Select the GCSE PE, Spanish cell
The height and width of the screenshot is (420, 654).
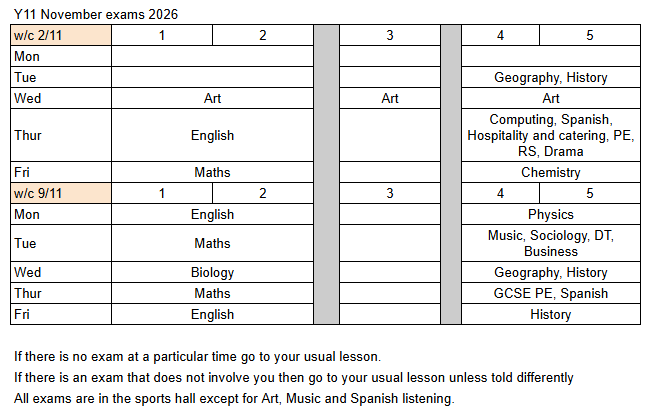coord(551,293)
